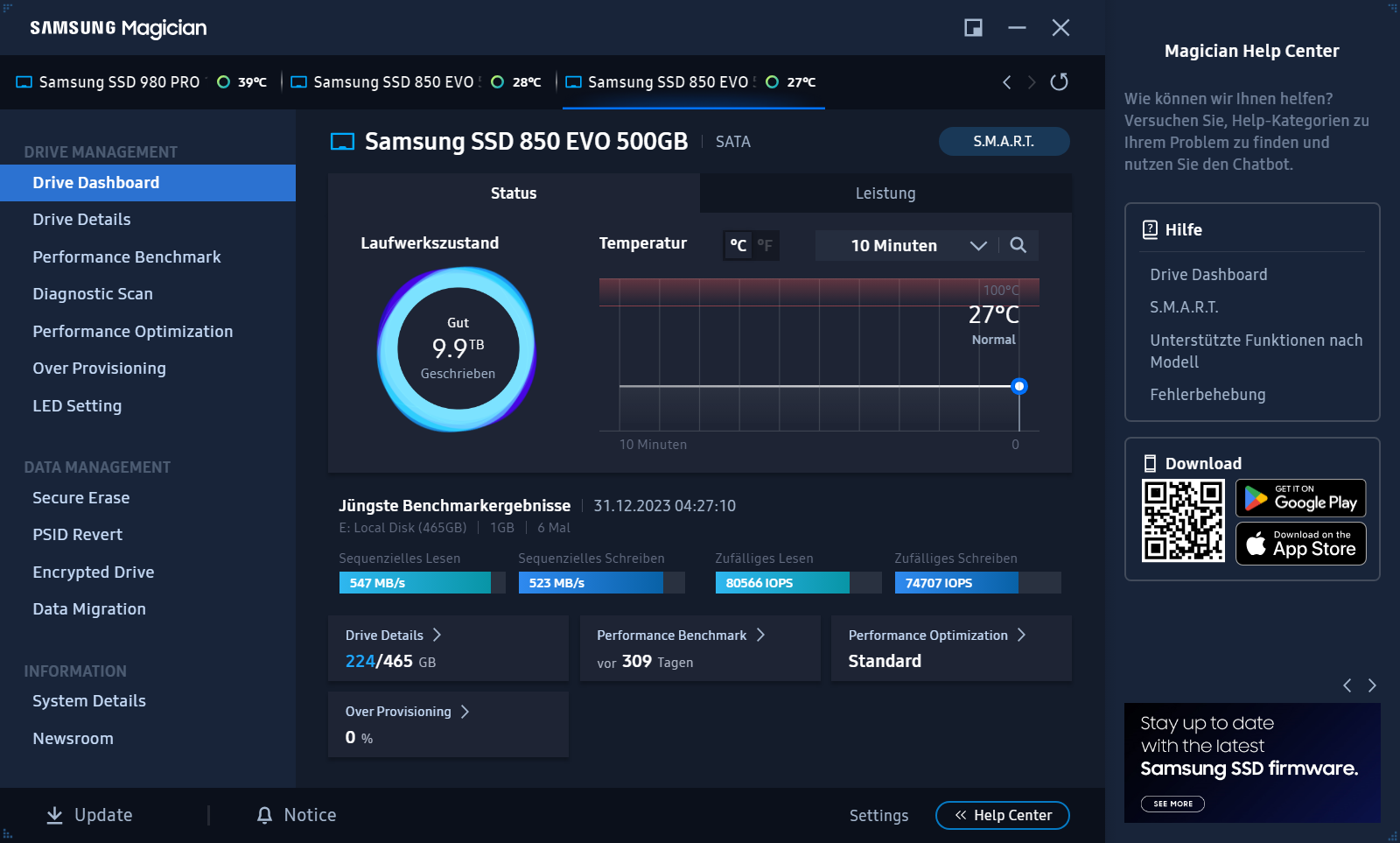The width and height of the screenshot is (1400, 843).
Task: Open Drive Dashboard help topic
Action: tap(1208, 275)
